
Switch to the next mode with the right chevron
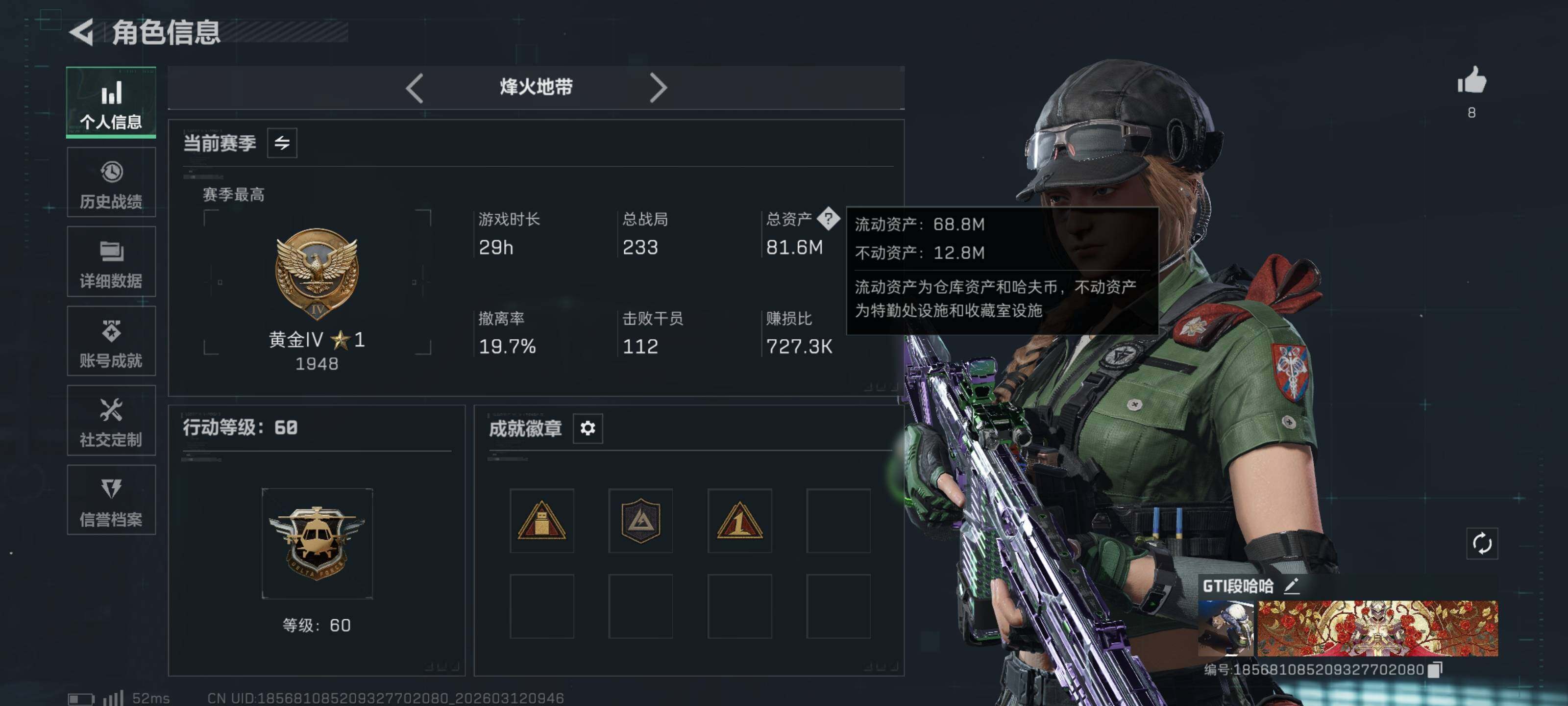[x=658, y=88]
